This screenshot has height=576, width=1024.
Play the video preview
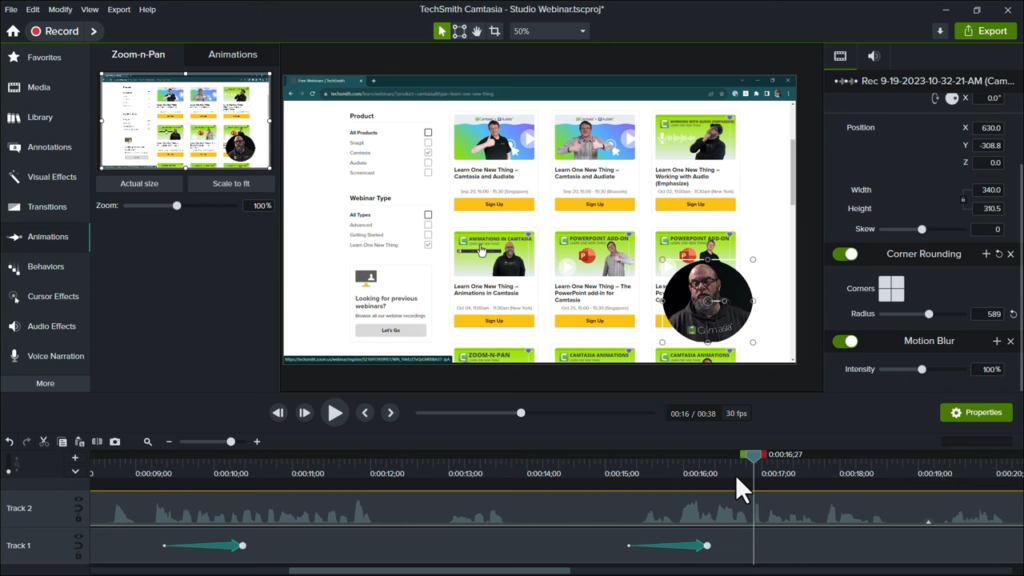coord(335,413)
